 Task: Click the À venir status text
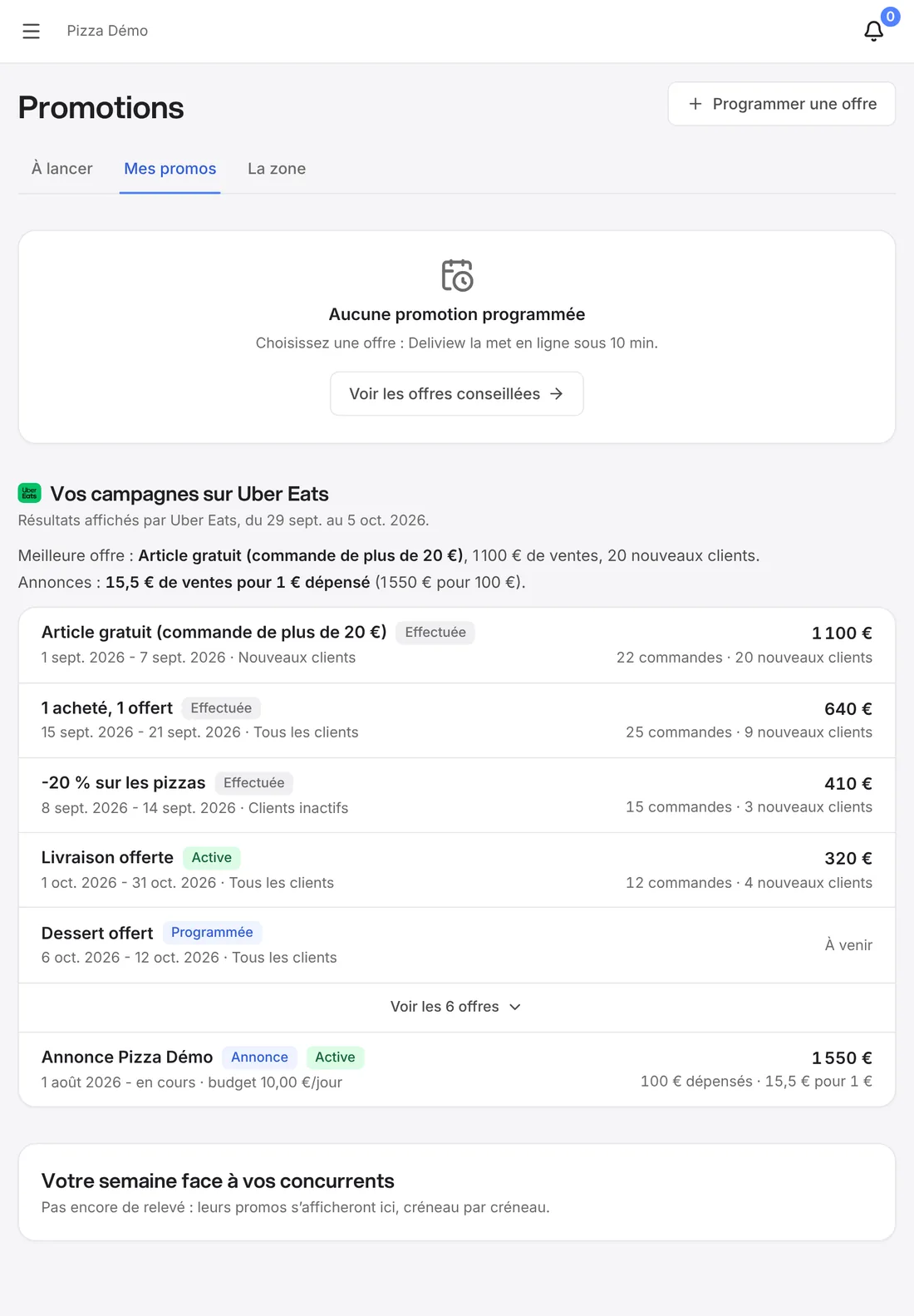point(848,945)
